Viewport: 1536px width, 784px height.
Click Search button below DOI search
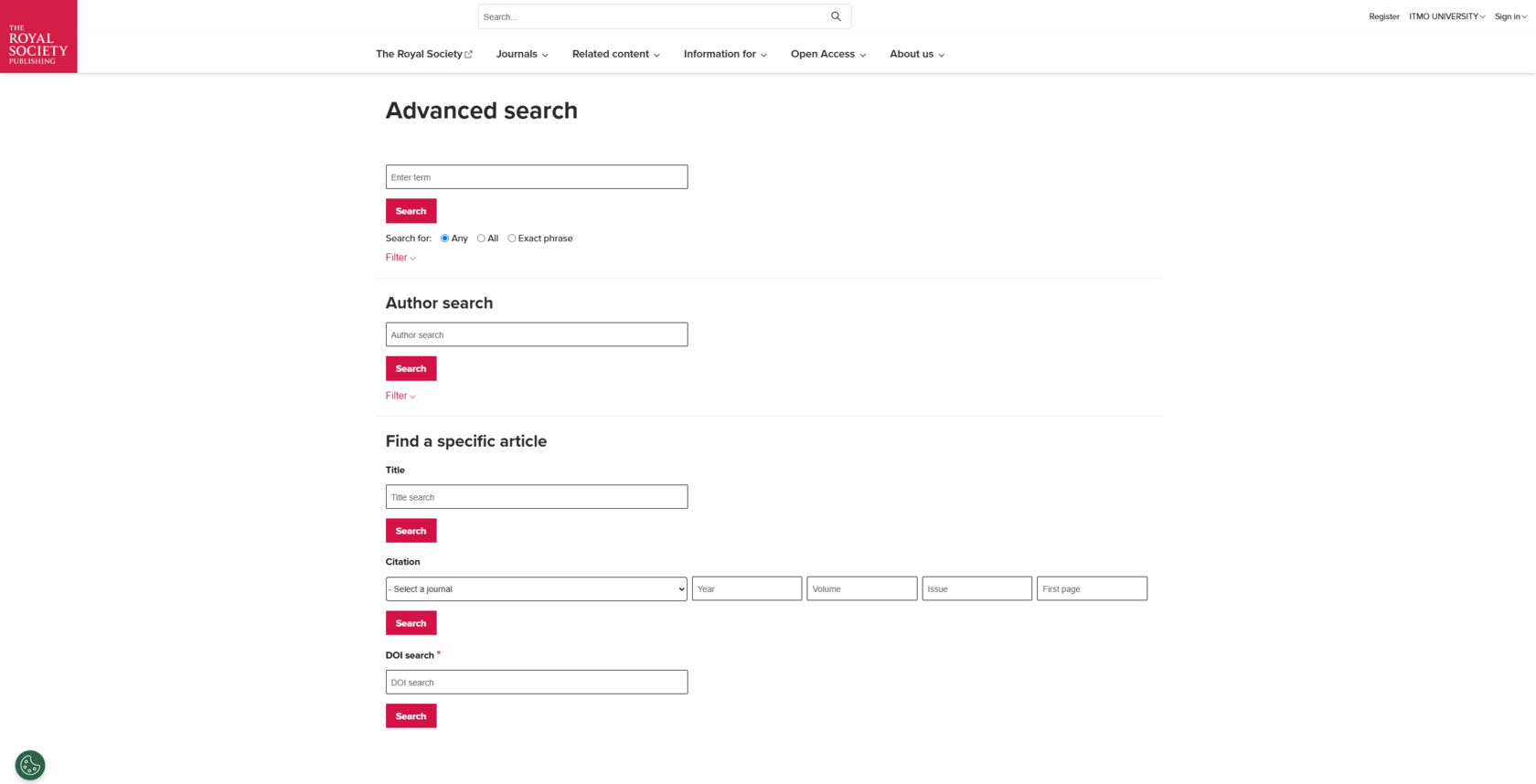coord(411,716)
